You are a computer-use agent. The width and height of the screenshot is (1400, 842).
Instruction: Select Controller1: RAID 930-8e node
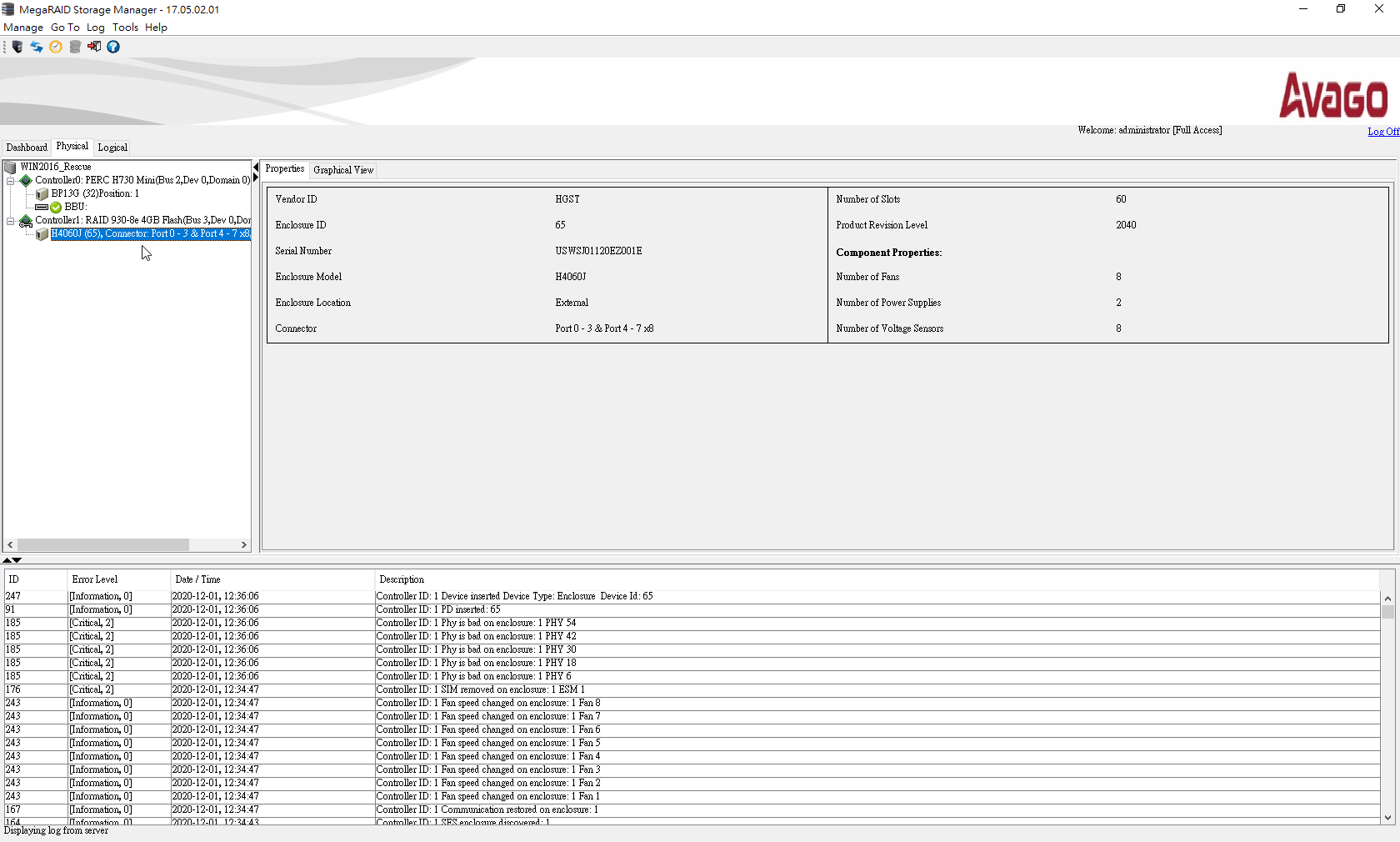pos(142,220)
